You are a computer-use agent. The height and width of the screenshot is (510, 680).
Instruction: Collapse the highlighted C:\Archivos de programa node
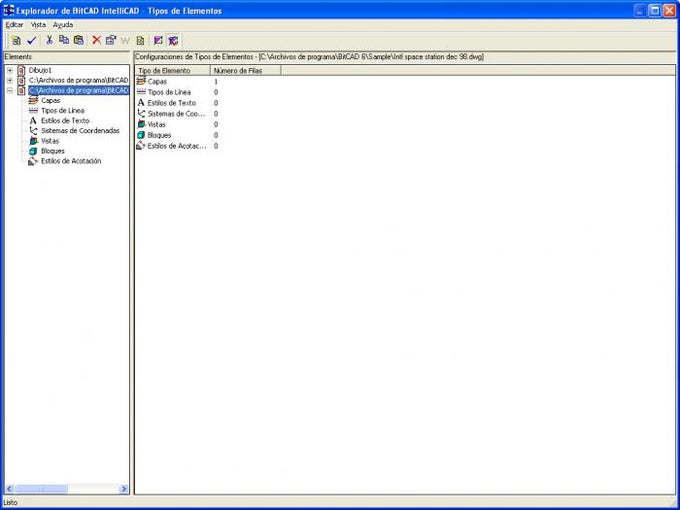tap(10, 91)
